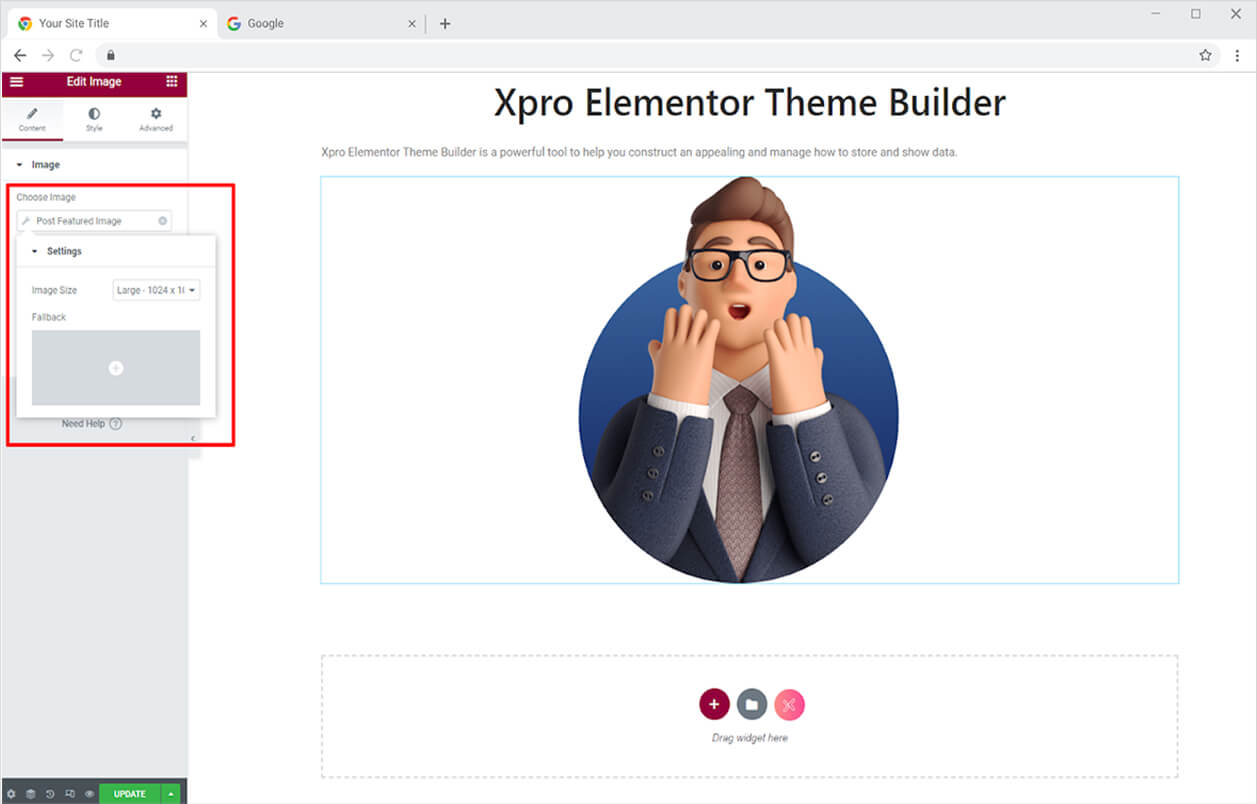
Task: Go forward in the browser
Action: pos(47,55)
